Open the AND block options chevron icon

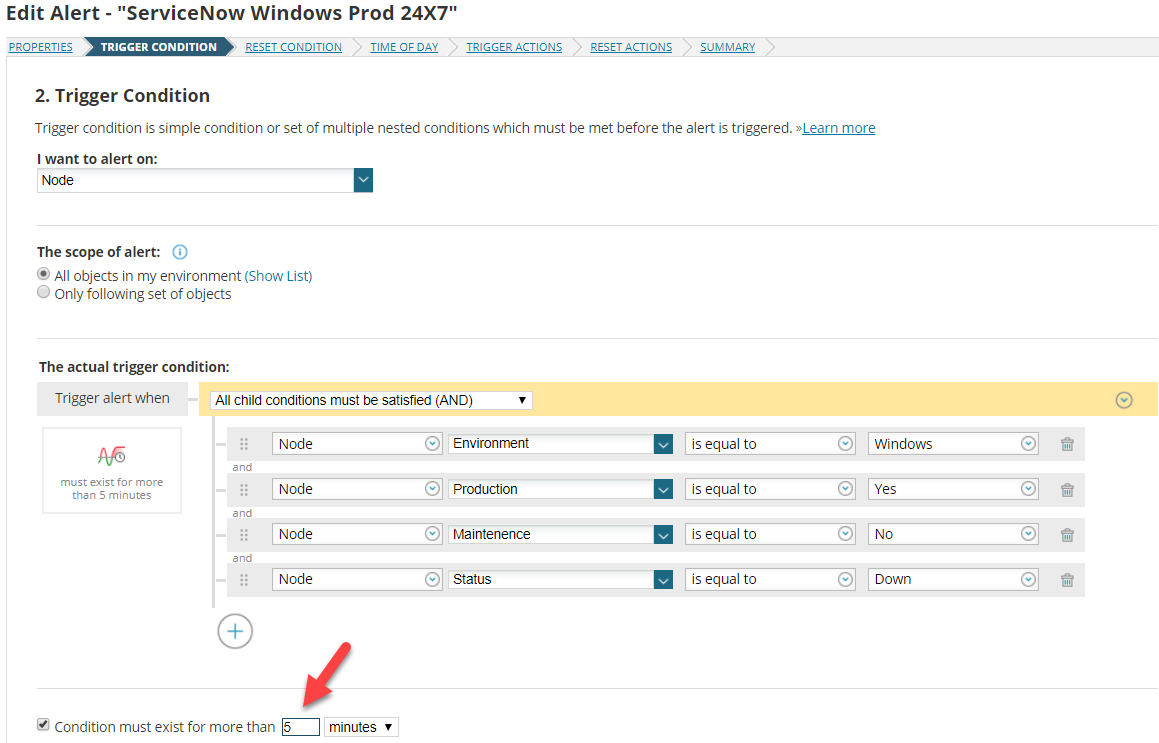(x=1124, y=400)
